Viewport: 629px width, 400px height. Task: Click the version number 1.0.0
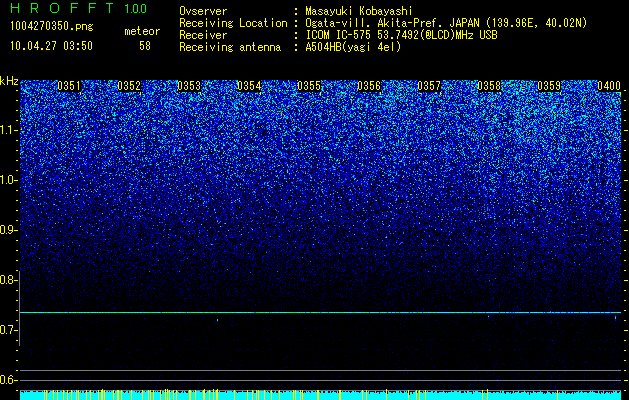pyautogui.click(x=136, y=8)
